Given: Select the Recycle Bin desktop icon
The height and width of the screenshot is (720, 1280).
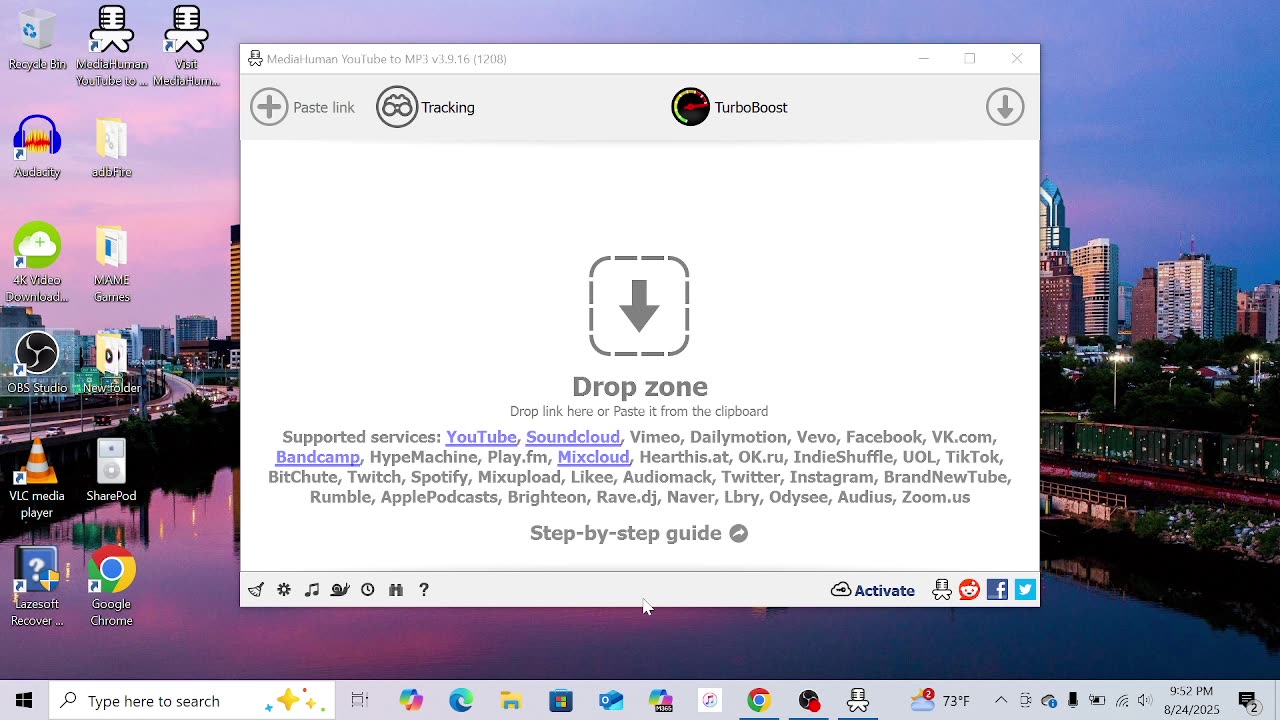Looking at the screenshot, I should [x=37, y=39].
